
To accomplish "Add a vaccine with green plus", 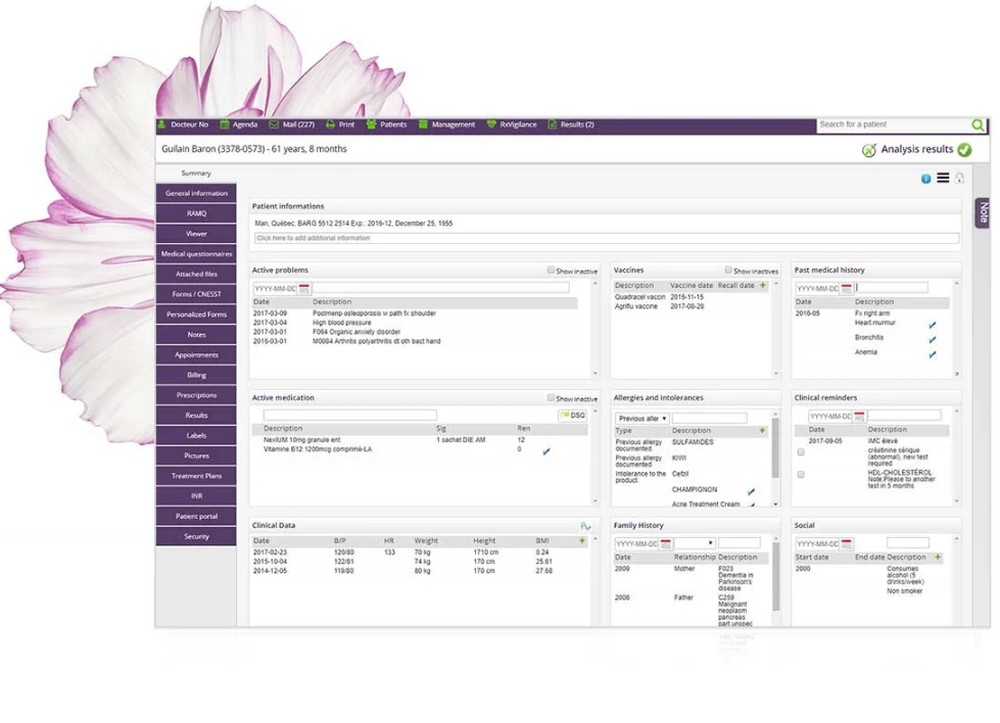I will click(x=763, y=285).
